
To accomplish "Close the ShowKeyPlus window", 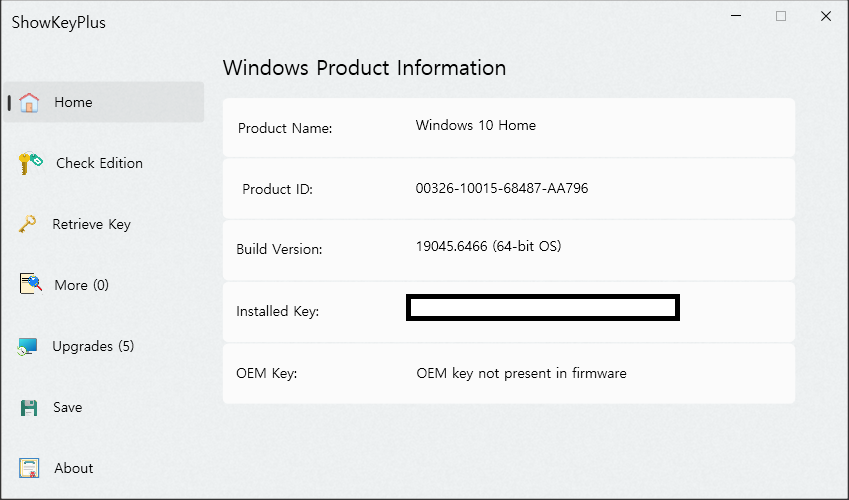I will pyautogui.click(x=826, y=16).
